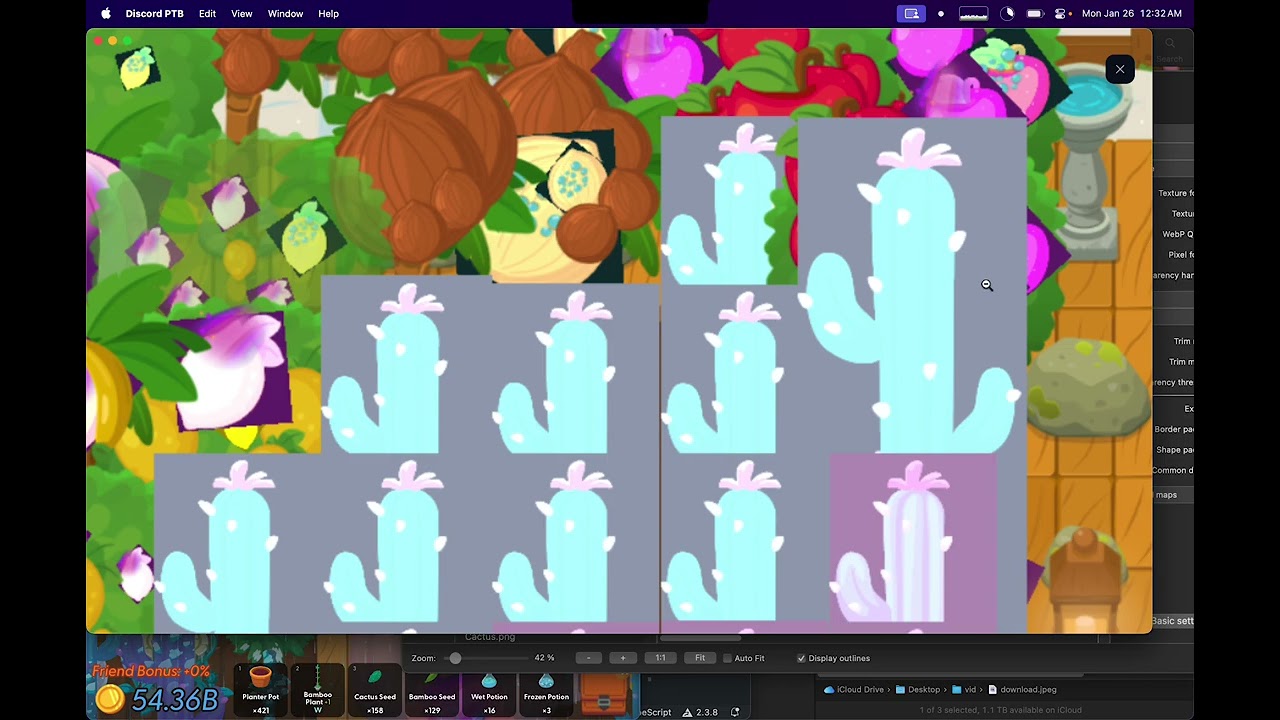Click the pie-chart timer menu bar icon

(1008, 14)
